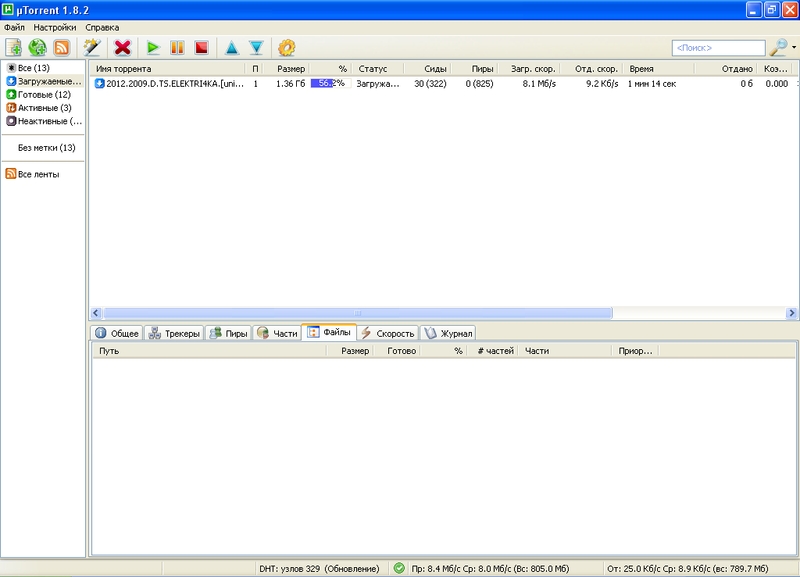
Task: Click horizontal scrollbar left arrow
Action: click(x=95, y=313)
